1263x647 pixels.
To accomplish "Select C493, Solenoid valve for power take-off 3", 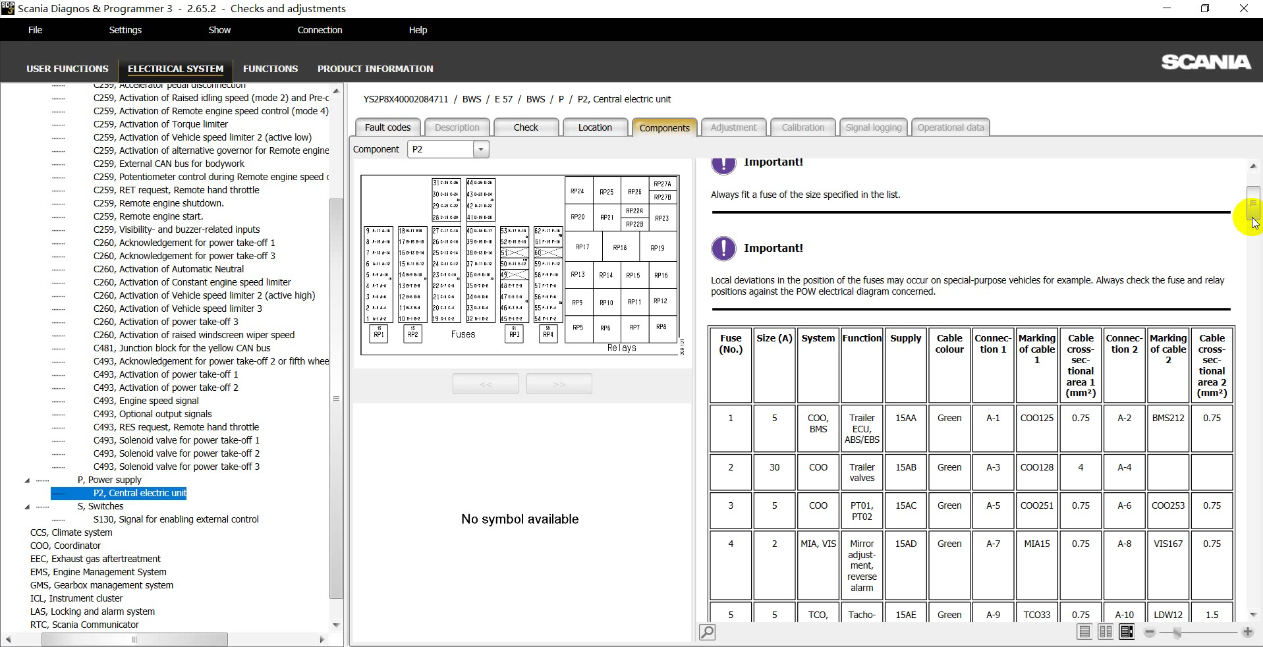I will pos(176,466).
